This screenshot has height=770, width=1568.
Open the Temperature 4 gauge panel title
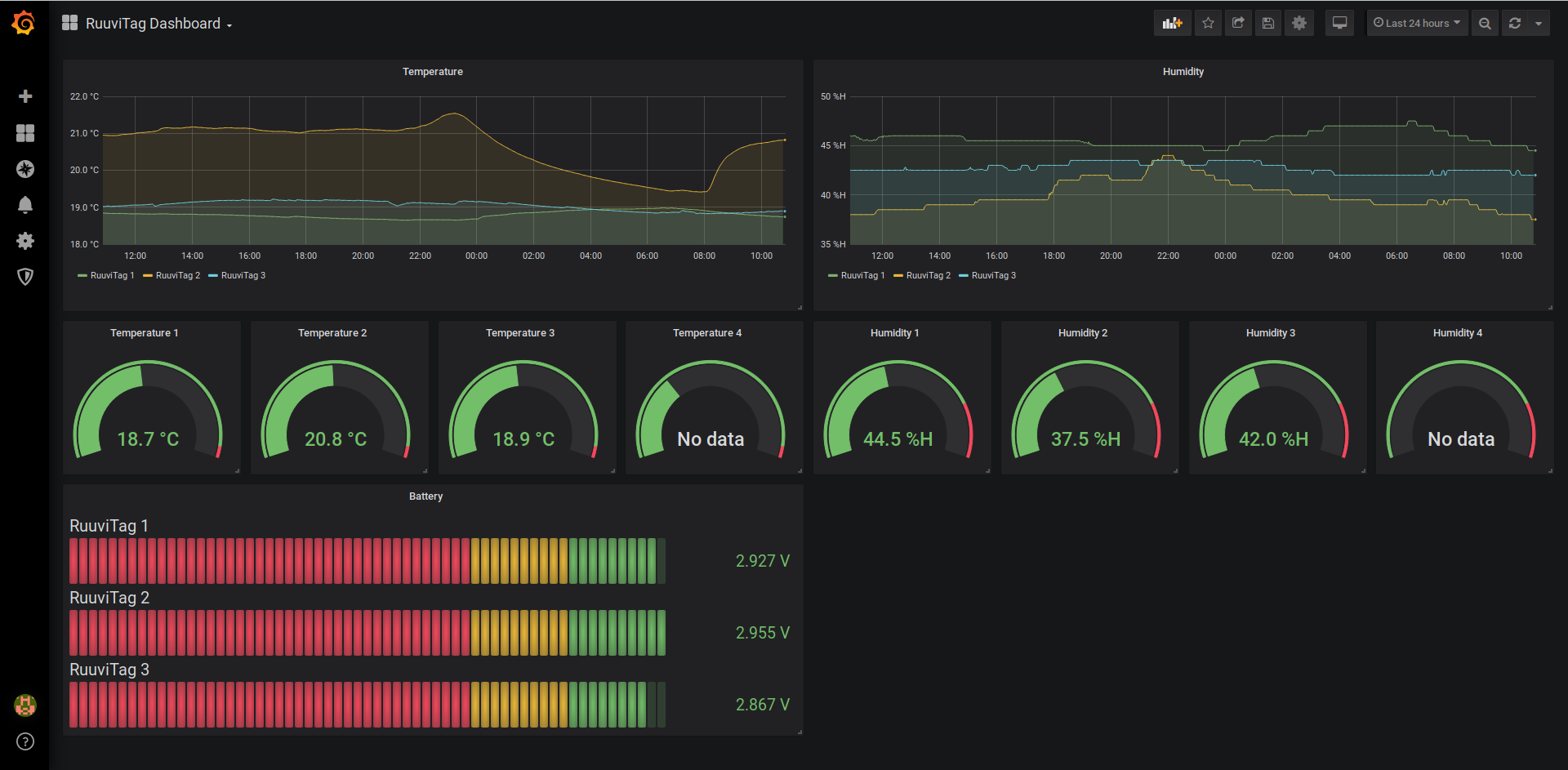(707, 333)
